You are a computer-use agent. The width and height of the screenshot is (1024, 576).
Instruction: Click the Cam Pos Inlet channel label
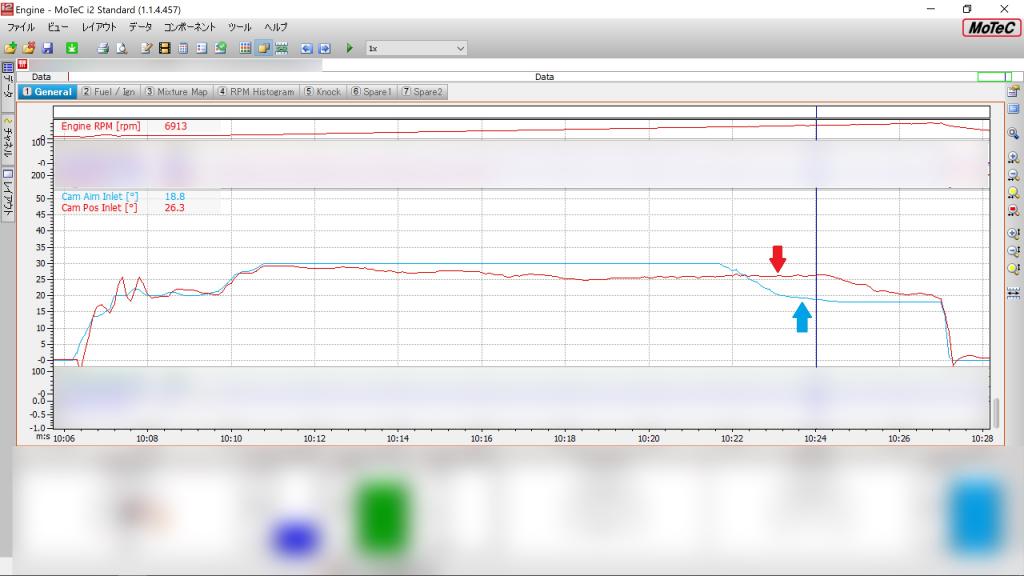coord(99,208)
